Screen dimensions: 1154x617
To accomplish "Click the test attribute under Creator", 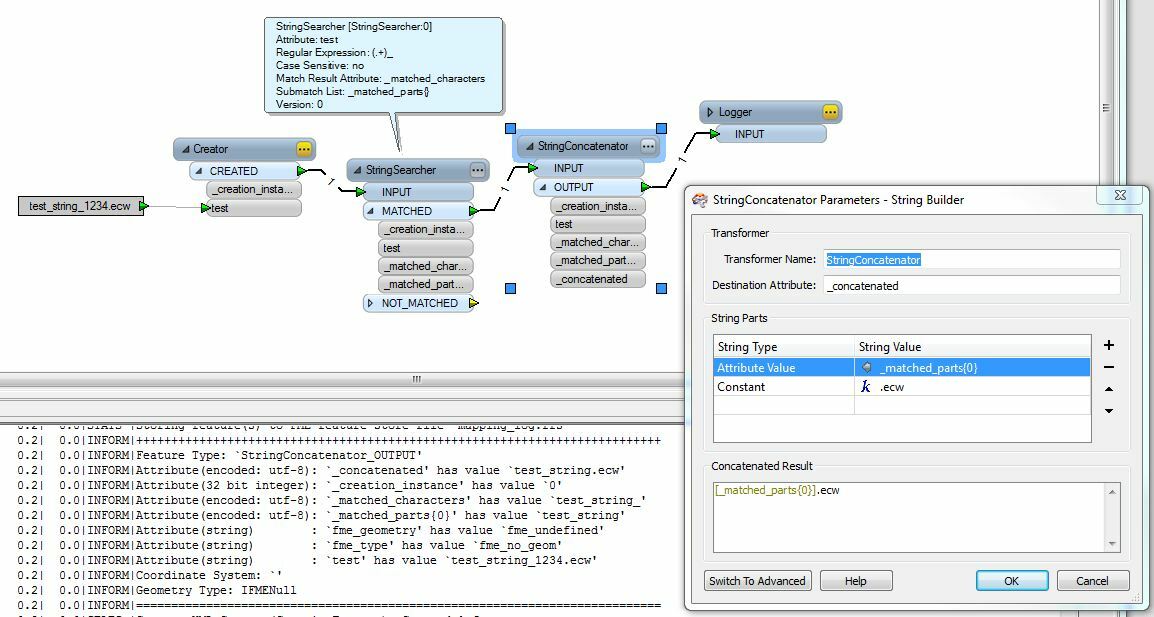I will tap(253, 208).
